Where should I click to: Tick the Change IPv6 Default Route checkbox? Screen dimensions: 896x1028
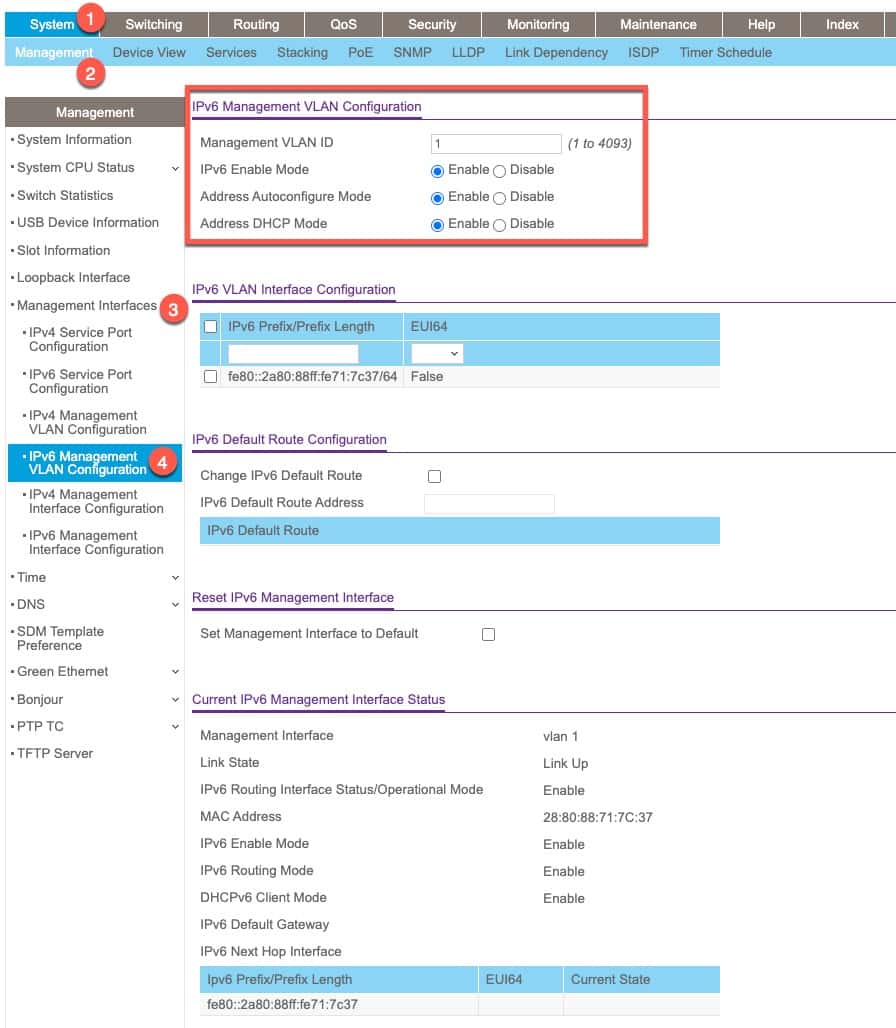coord(435,476)
